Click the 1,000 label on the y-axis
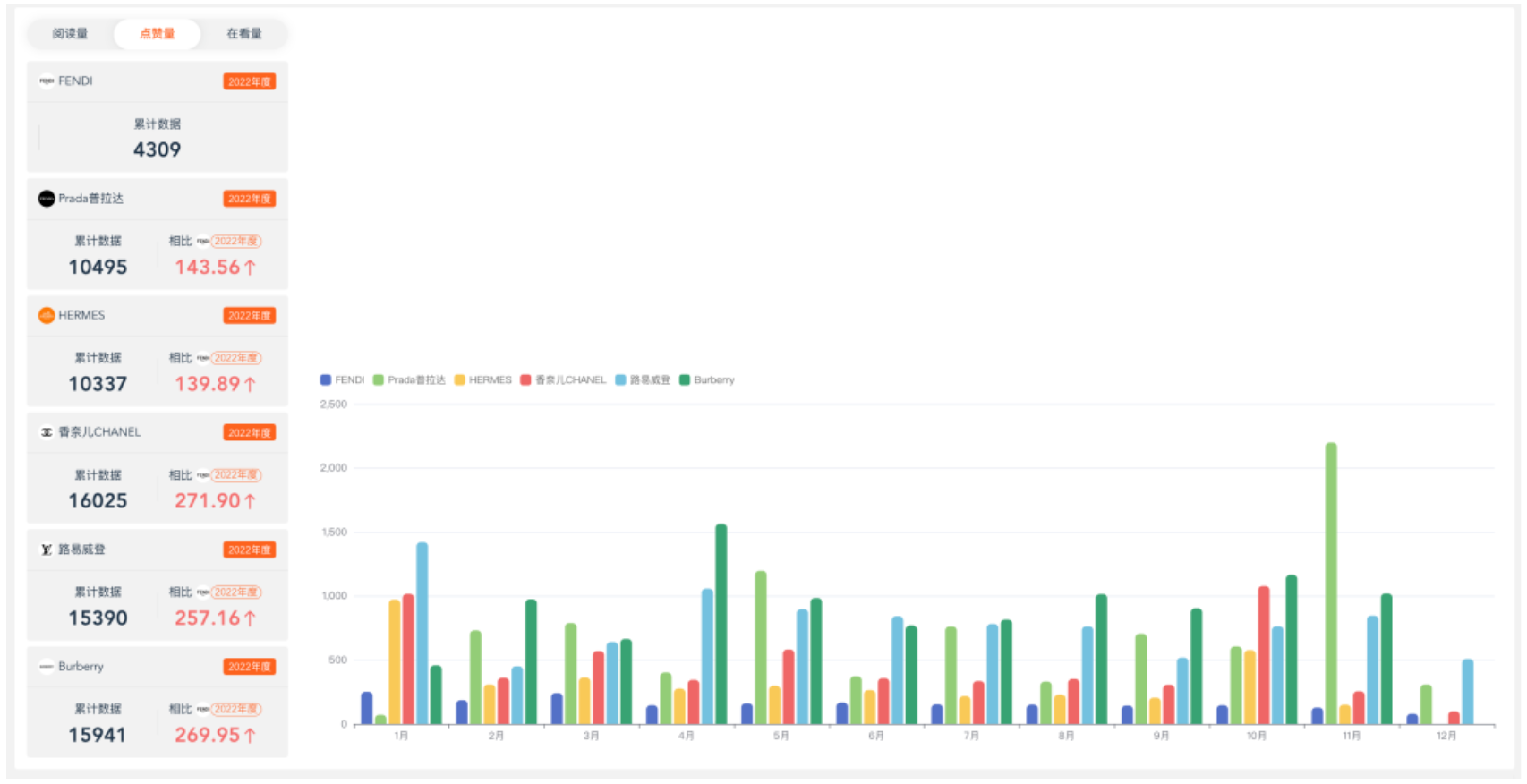The image size is (1527, 784). point(334,596)
